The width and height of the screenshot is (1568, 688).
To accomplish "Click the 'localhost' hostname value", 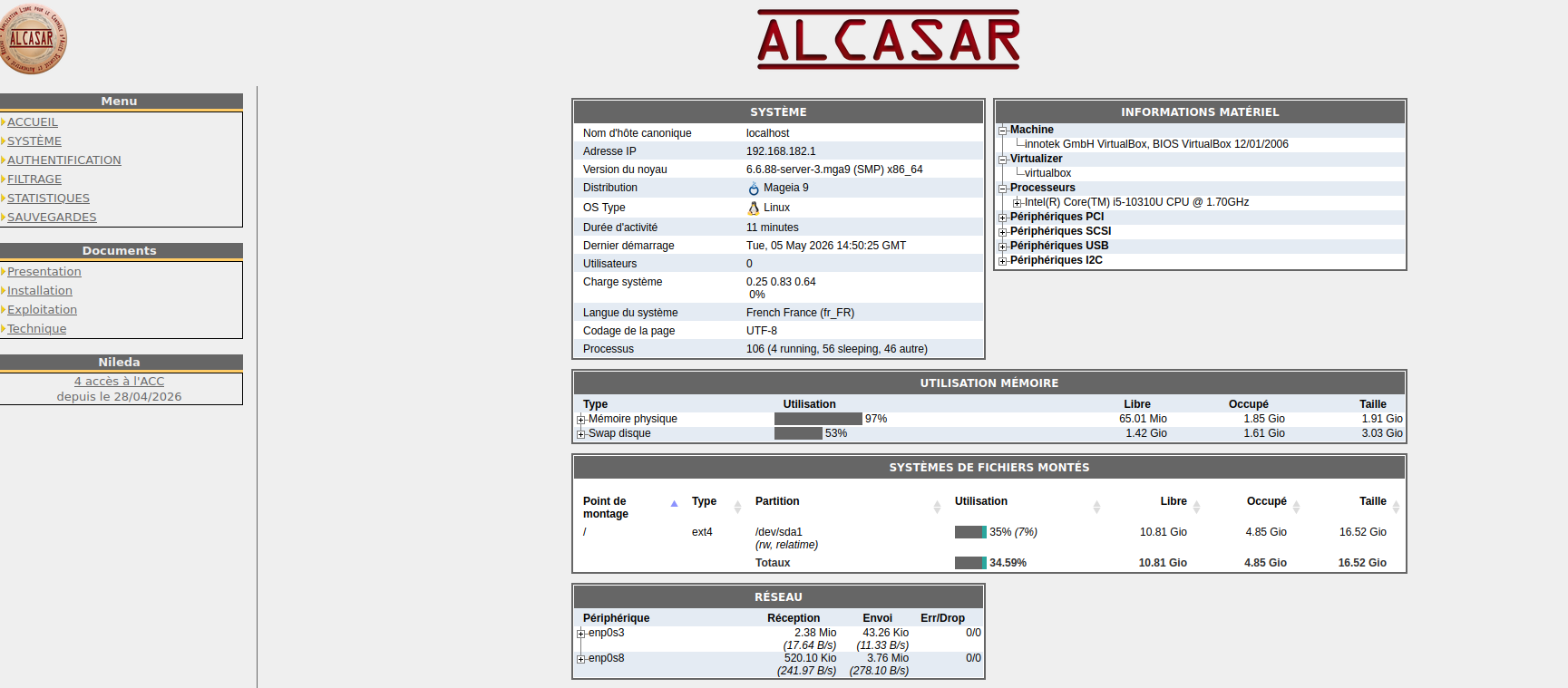I will tap(768, 133).
